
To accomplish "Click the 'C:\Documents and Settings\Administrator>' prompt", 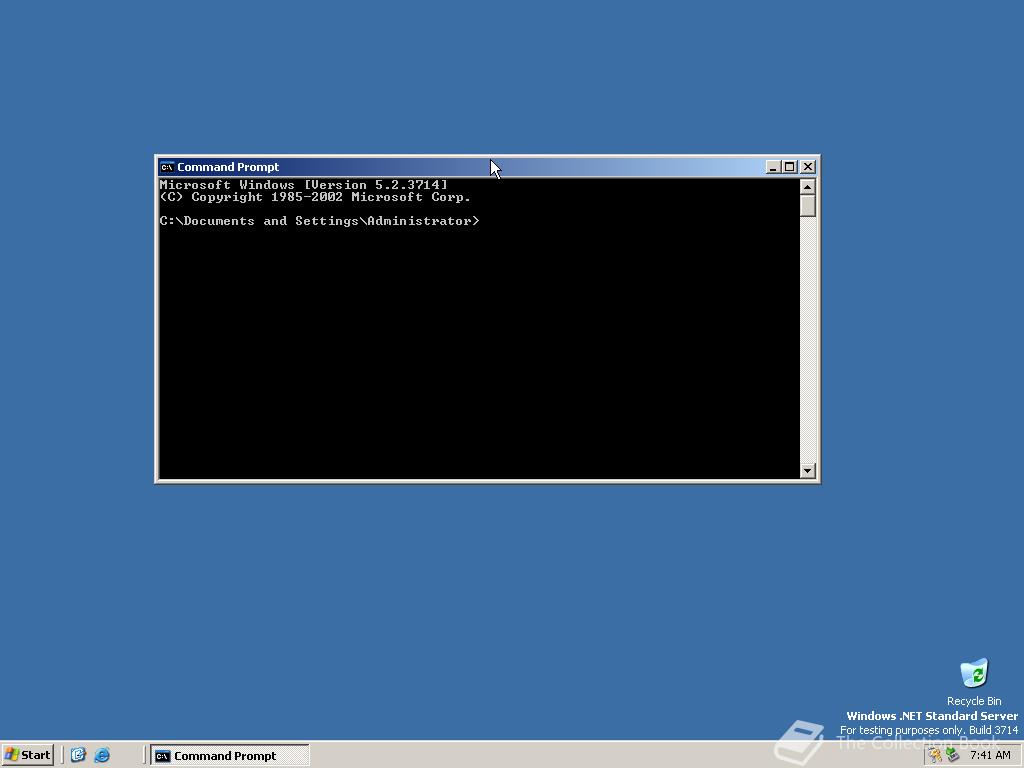I will [x=319, y=221].
